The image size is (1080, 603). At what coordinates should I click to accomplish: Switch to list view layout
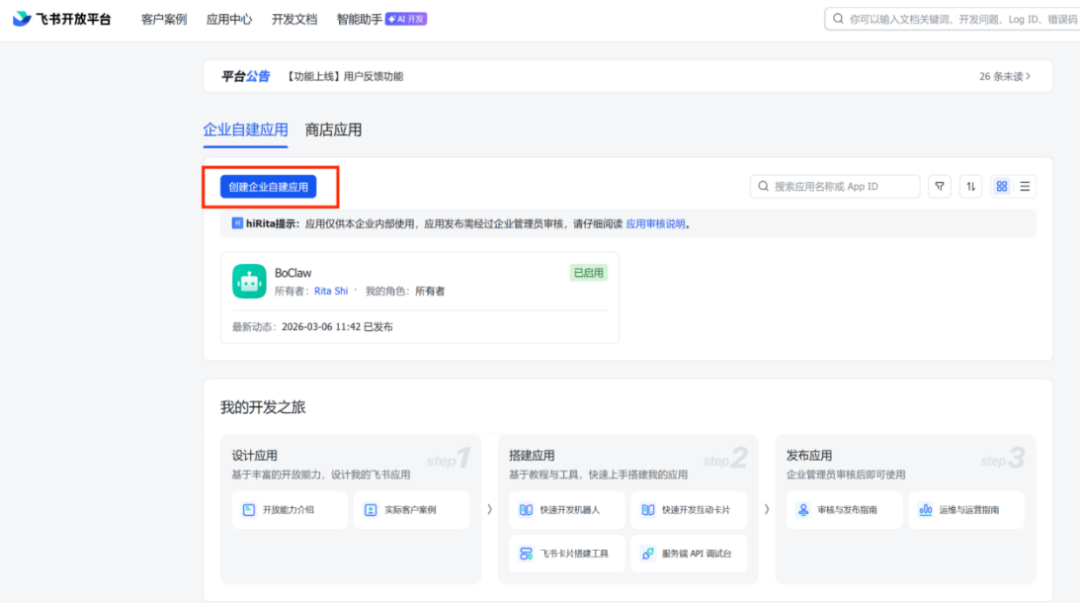(x=1025, y=186)
